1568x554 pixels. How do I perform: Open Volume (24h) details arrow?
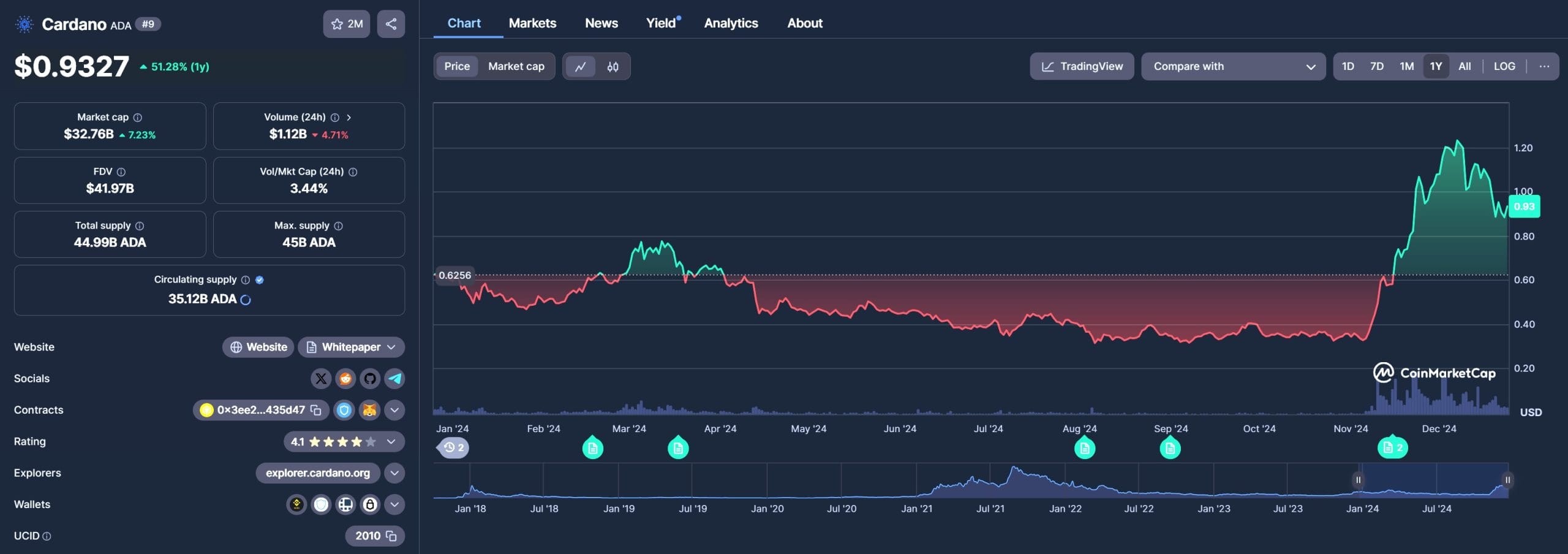349,117
